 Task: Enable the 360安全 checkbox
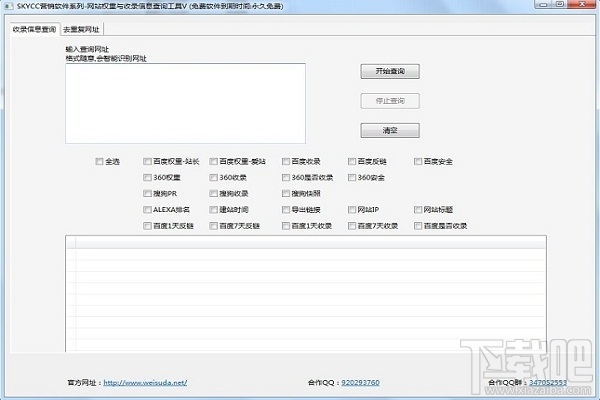point(352,178)
